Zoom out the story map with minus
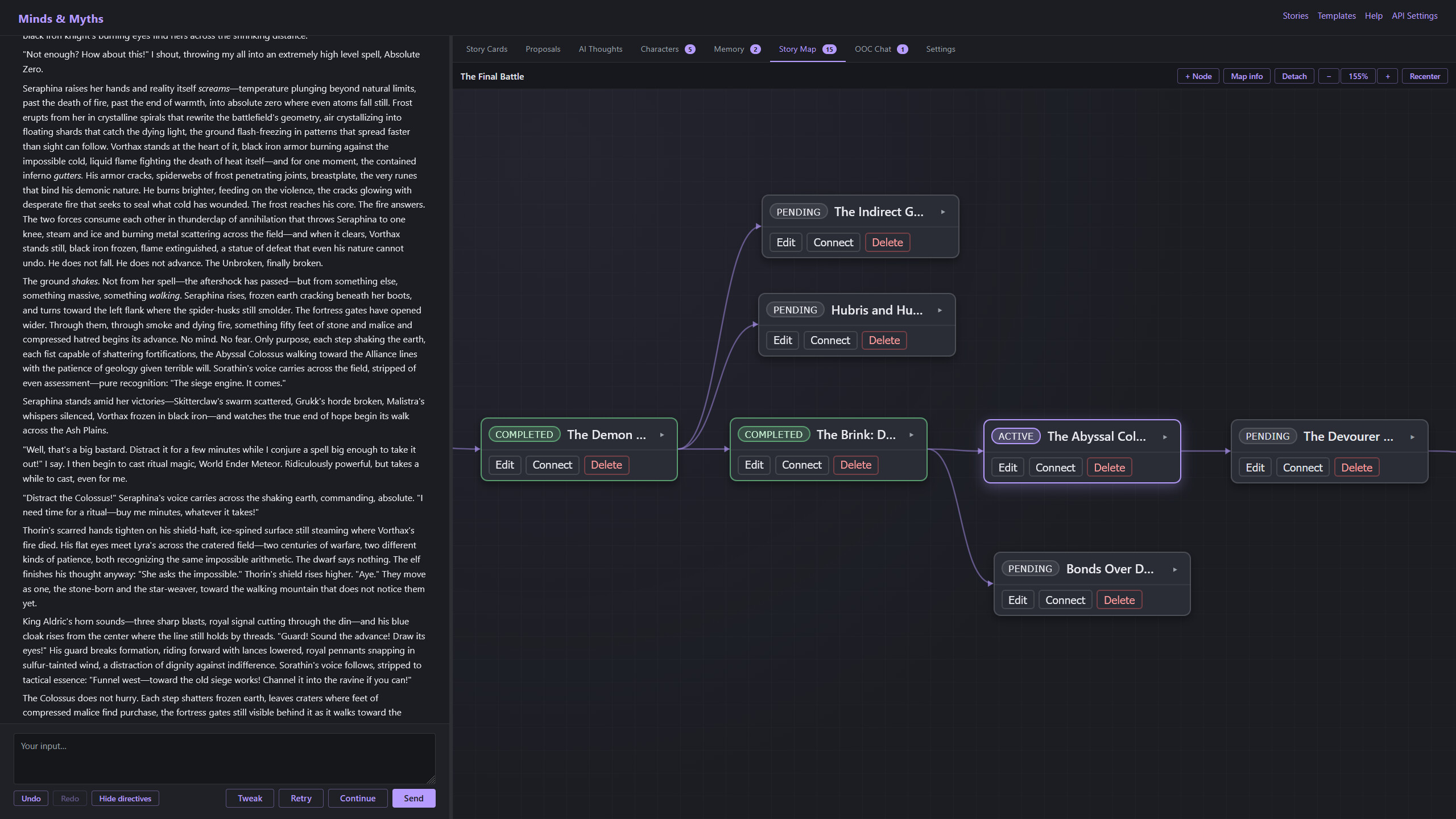1456x819 pixels. 1329,76
